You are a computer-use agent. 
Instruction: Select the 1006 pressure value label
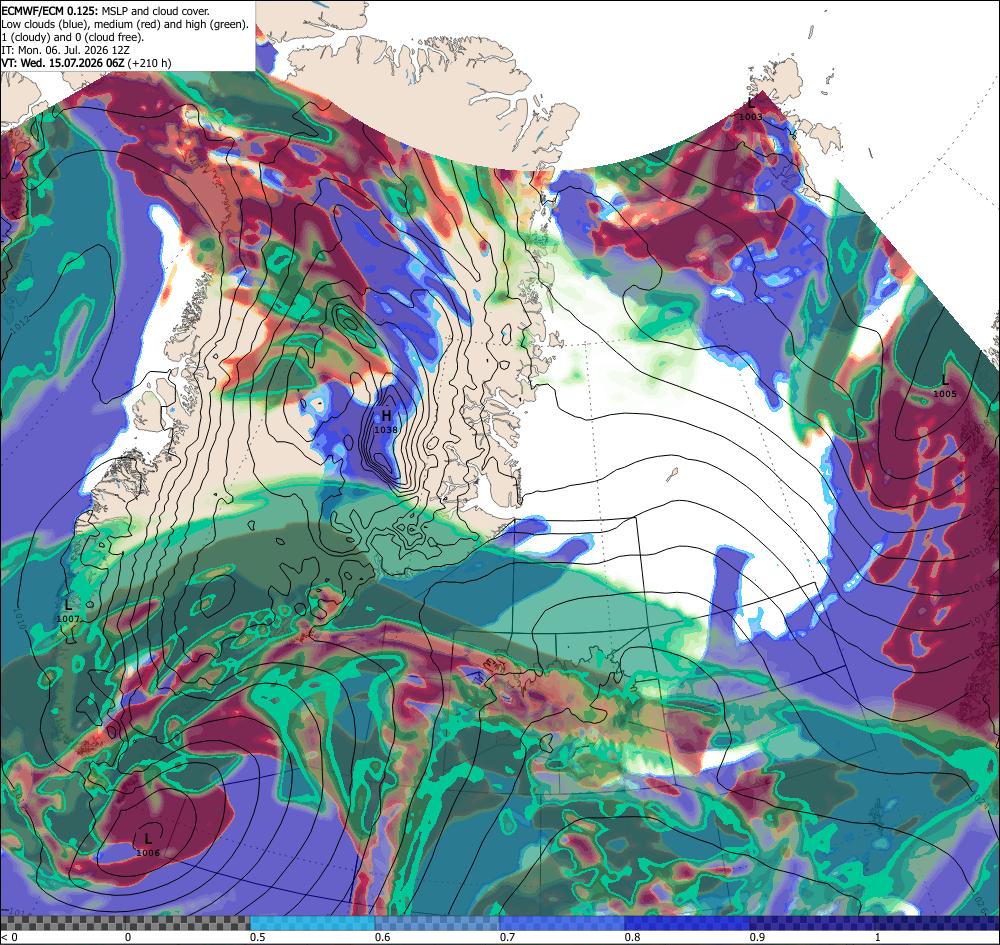[x=148, y=853]
